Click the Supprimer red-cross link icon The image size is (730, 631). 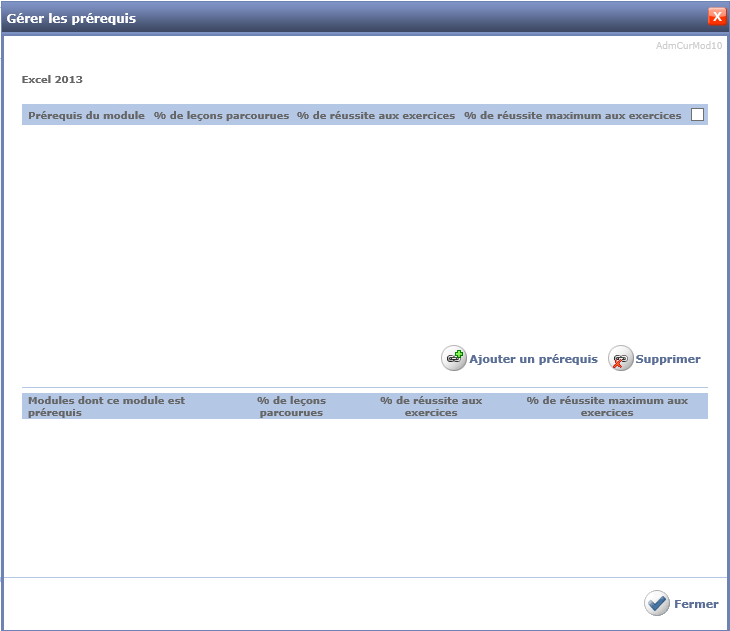coord(621,358)
